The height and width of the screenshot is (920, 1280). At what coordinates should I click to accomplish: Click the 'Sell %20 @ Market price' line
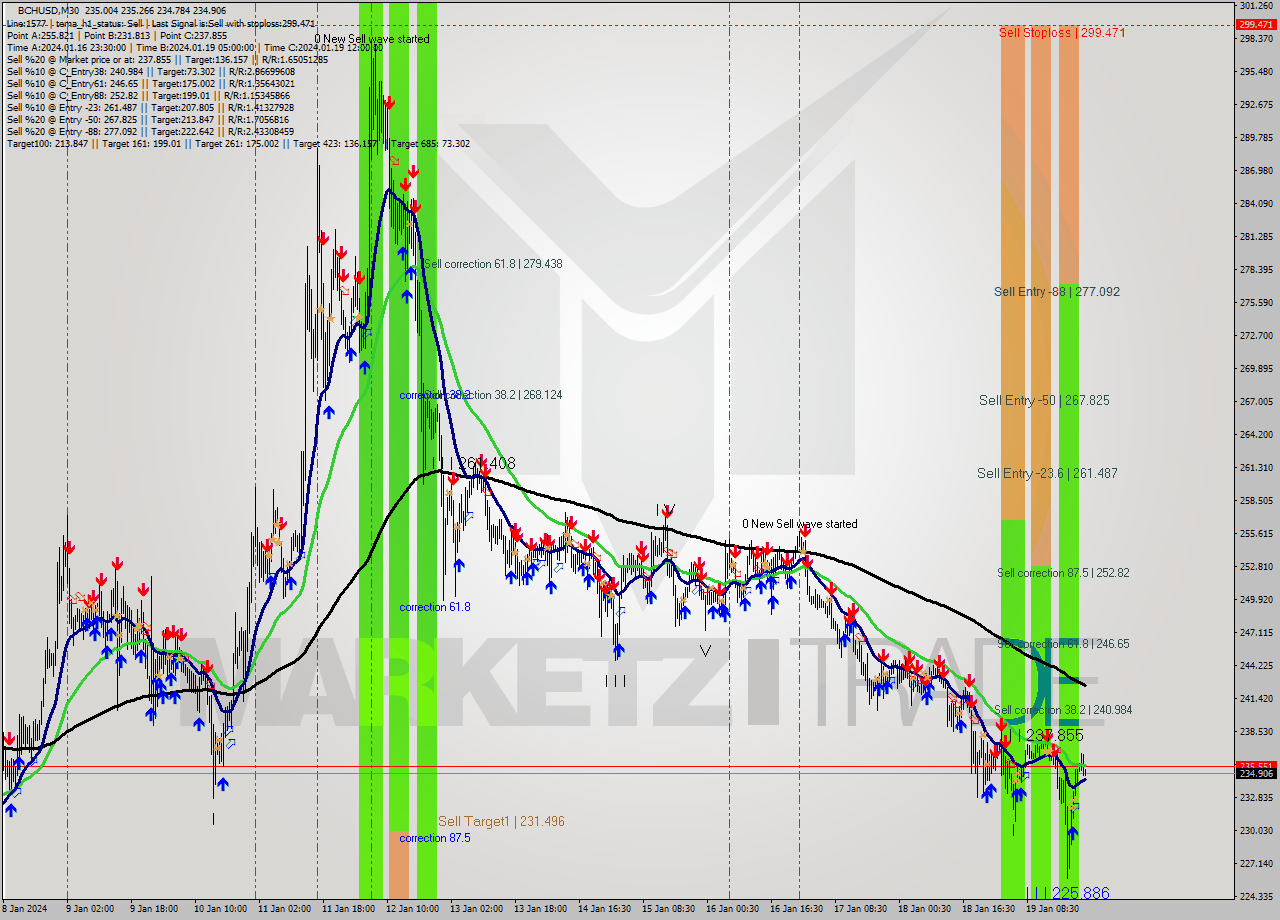[x=167, y=59]
